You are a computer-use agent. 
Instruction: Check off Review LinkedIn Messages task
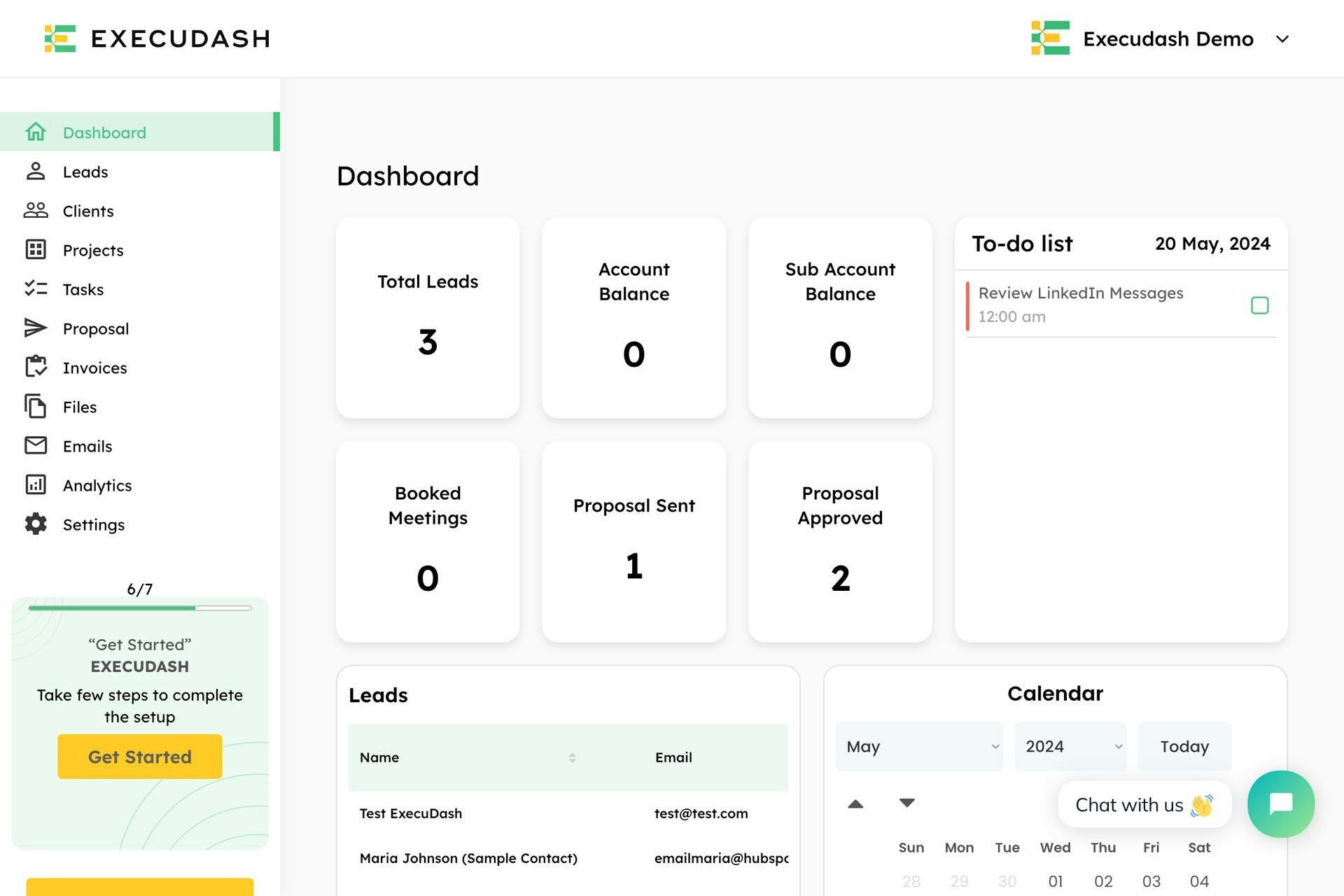point(1259,305)
